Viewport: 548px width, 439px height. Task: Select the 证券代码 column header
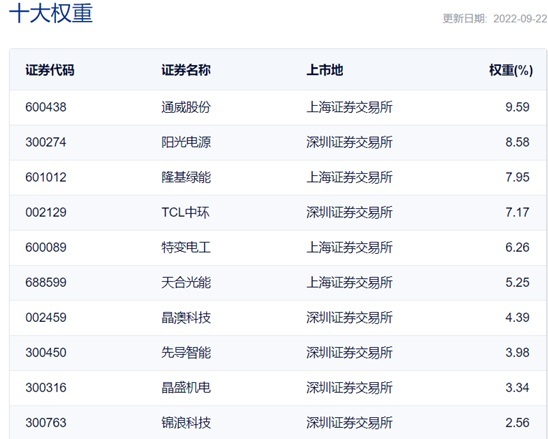coord(50,70)
